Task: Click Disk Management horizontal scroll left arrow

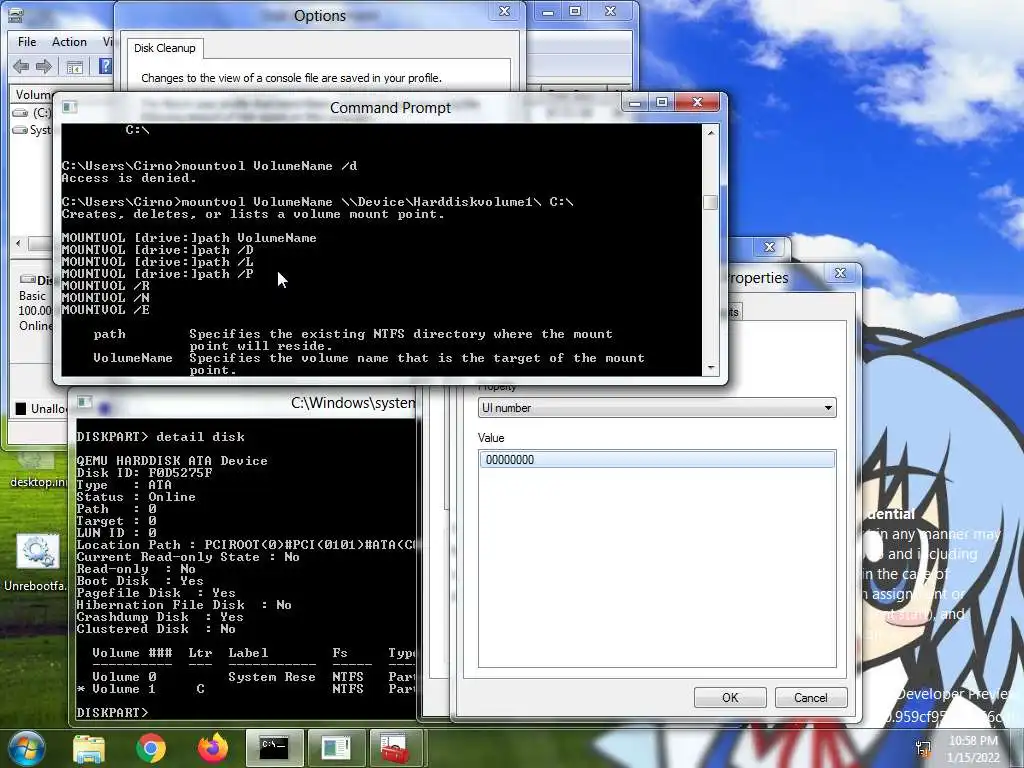Action: [x=18, y=244]
